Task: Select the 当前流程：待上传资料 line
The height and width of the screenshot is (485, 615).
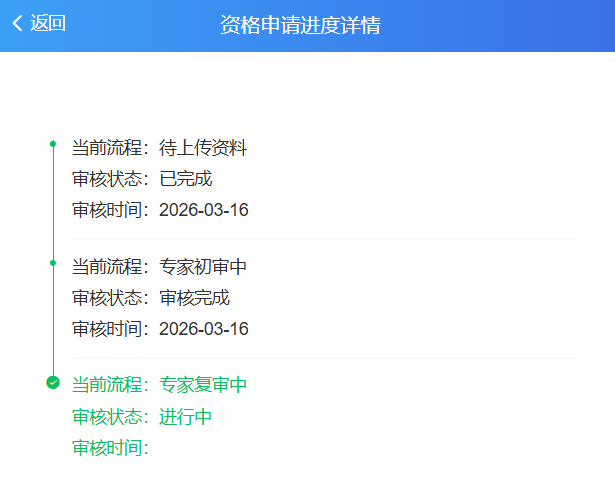Action: pos(159,149)
